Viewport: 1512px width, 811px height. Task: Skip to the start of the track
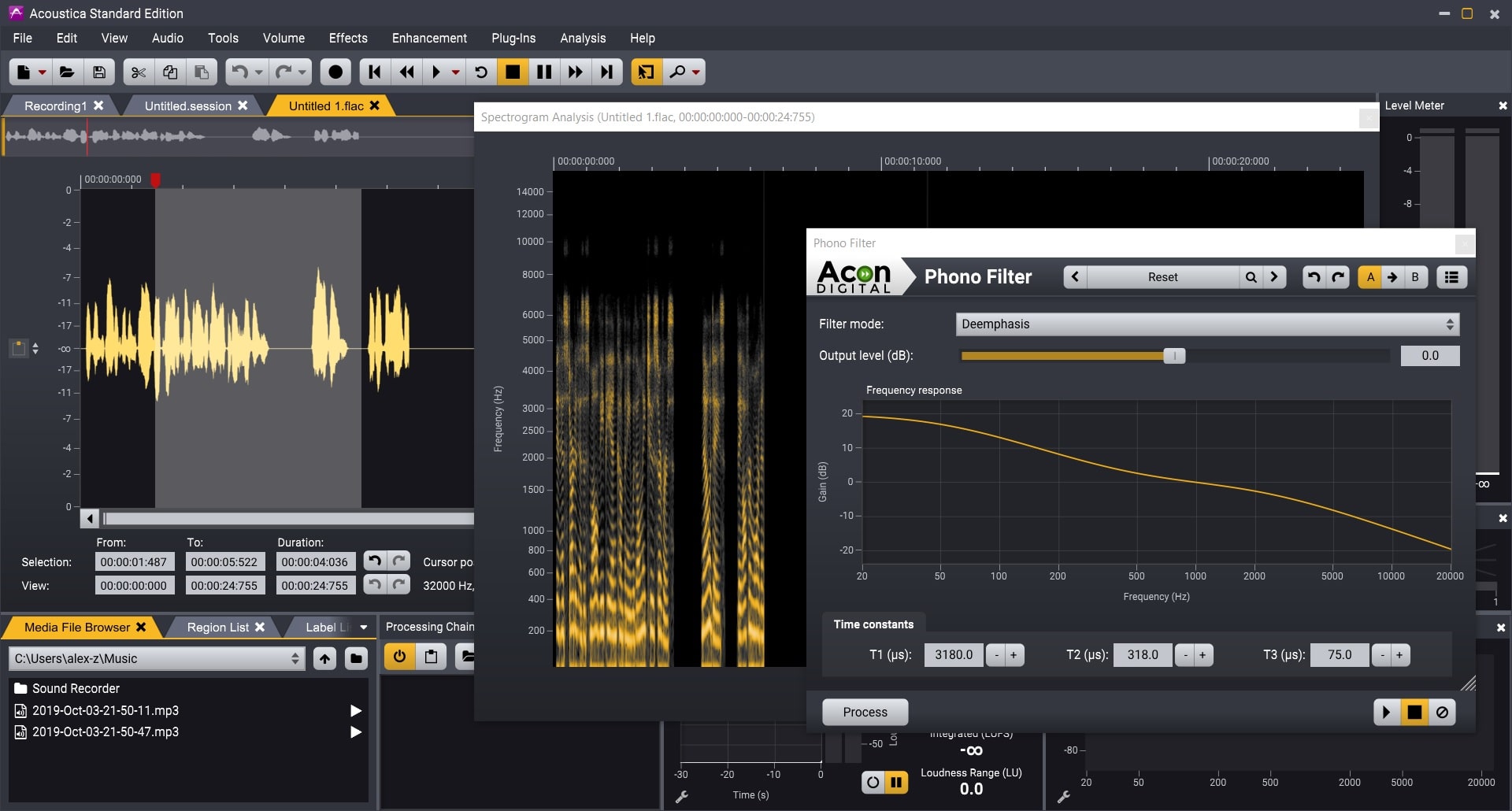[375, 72]
